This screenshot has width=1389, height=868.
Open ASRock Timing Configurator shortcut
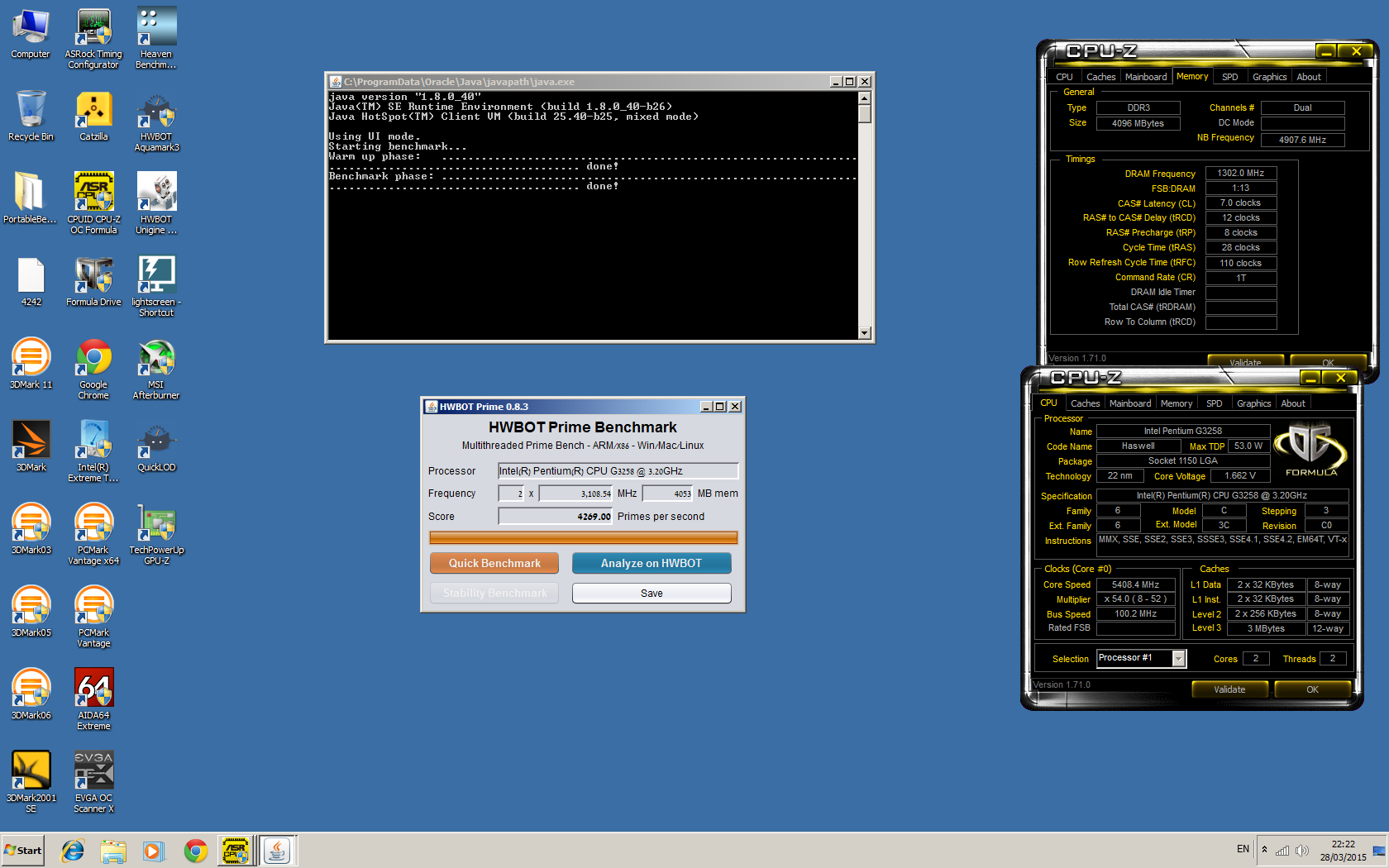click(x=93, y=38)
